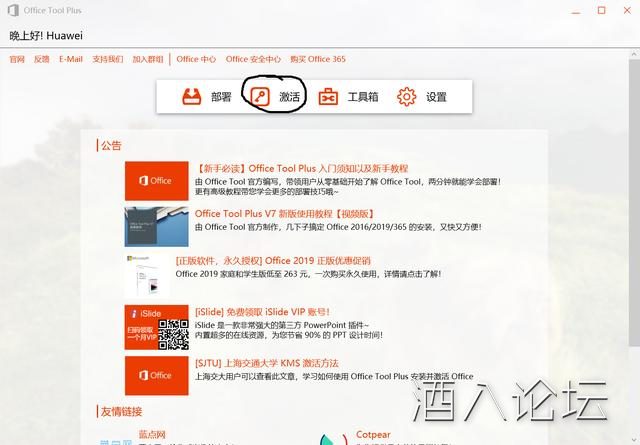This screenshot has height=445, width=640.
Task: Click the V7 tutorial video thumbnail
Action: (x=157, y=227)
